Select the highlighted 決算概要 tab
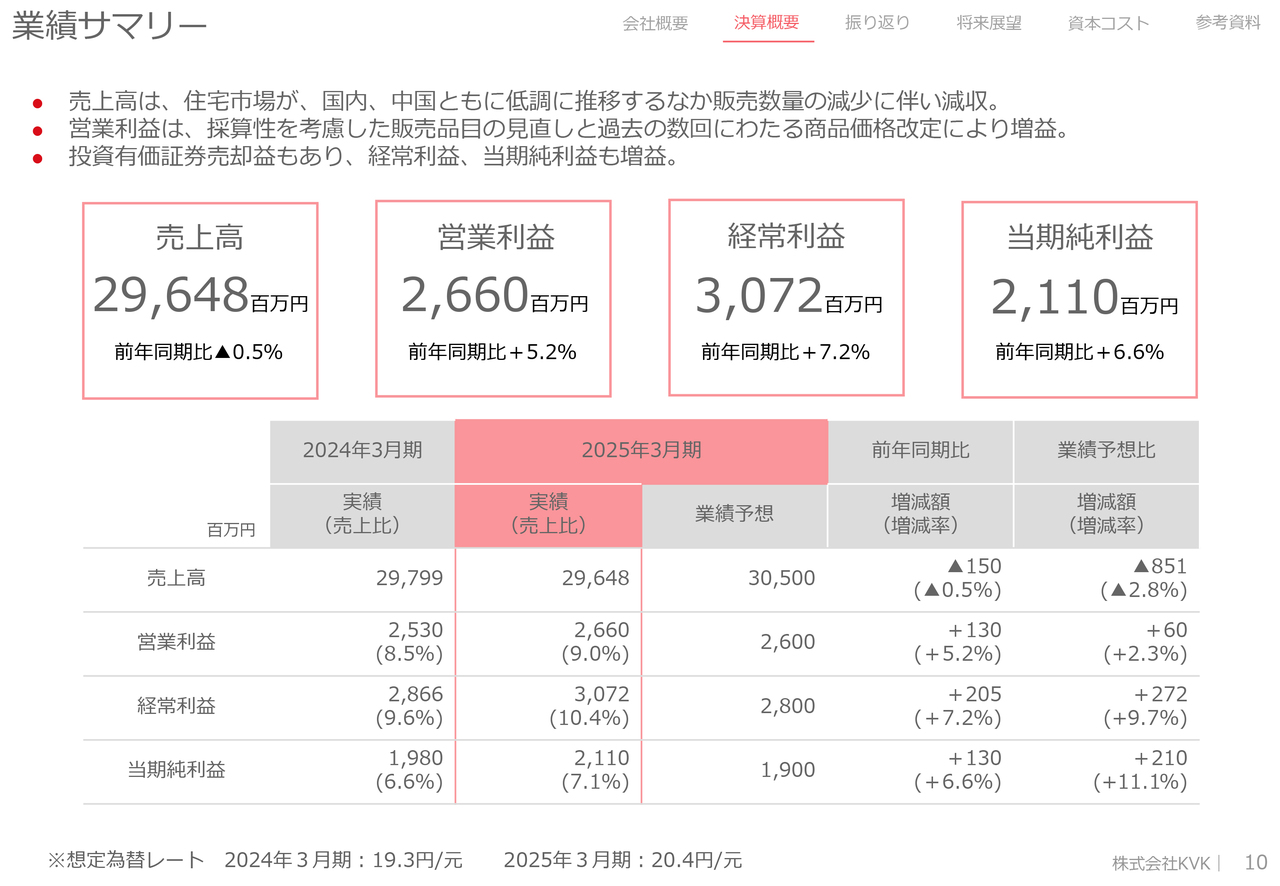Viewport: 1280px width, 886px height. pos(767,23)
